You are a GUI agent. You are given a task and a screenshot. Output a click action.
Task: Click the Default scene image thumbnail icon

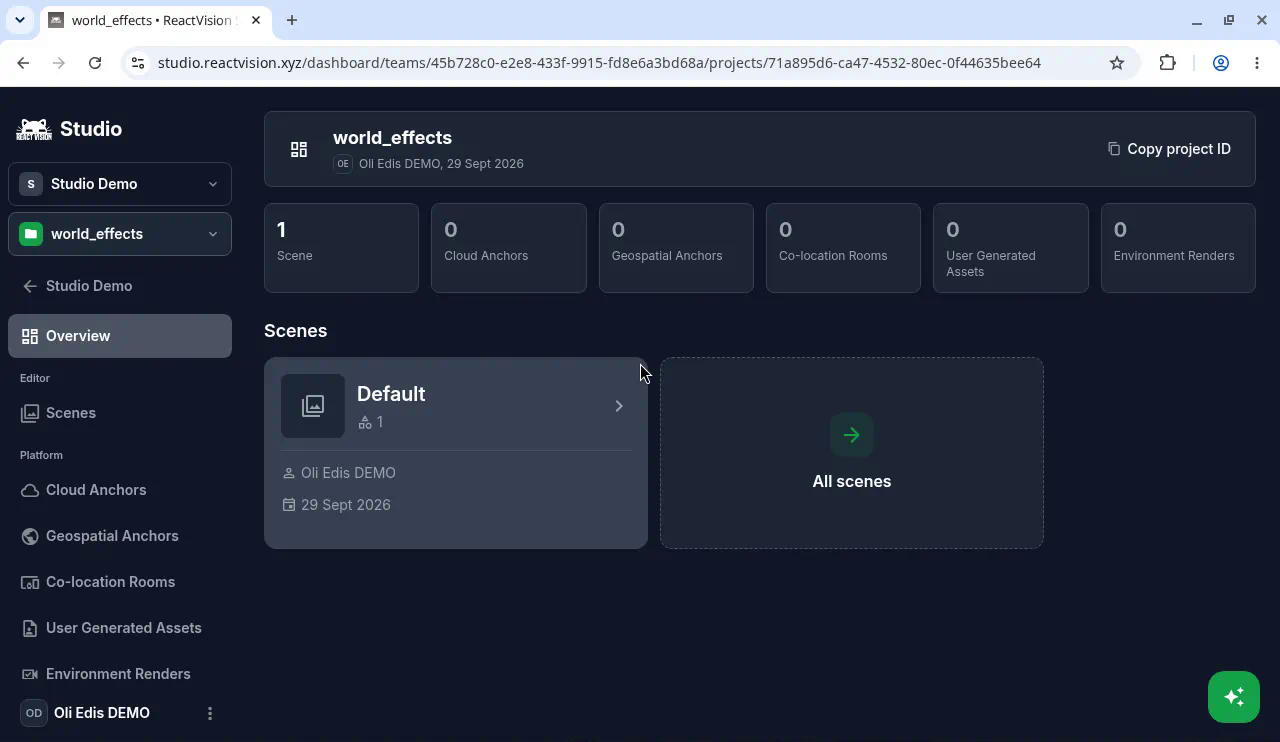pos(313,406)
